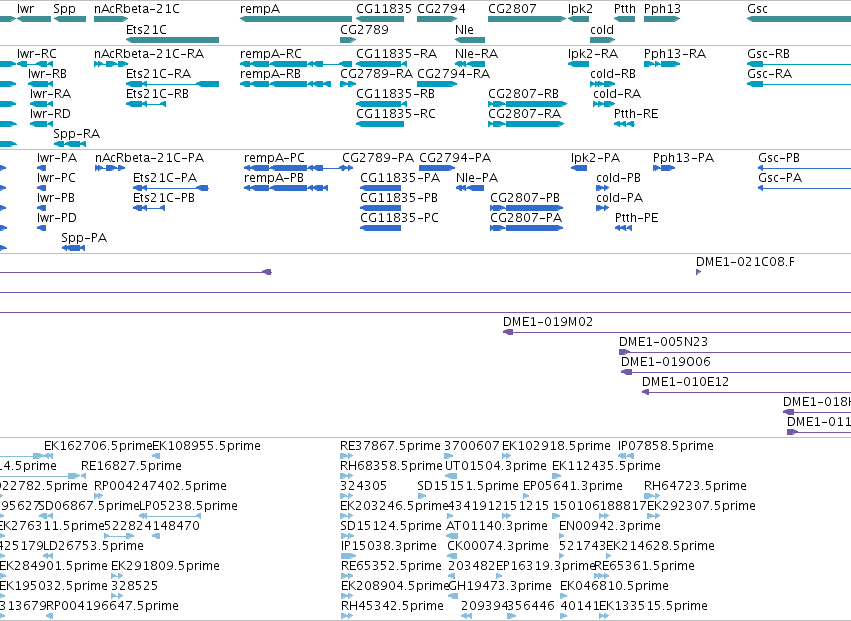
Task: Select the Ets21C gene label
Action: [x=146, y=29]
